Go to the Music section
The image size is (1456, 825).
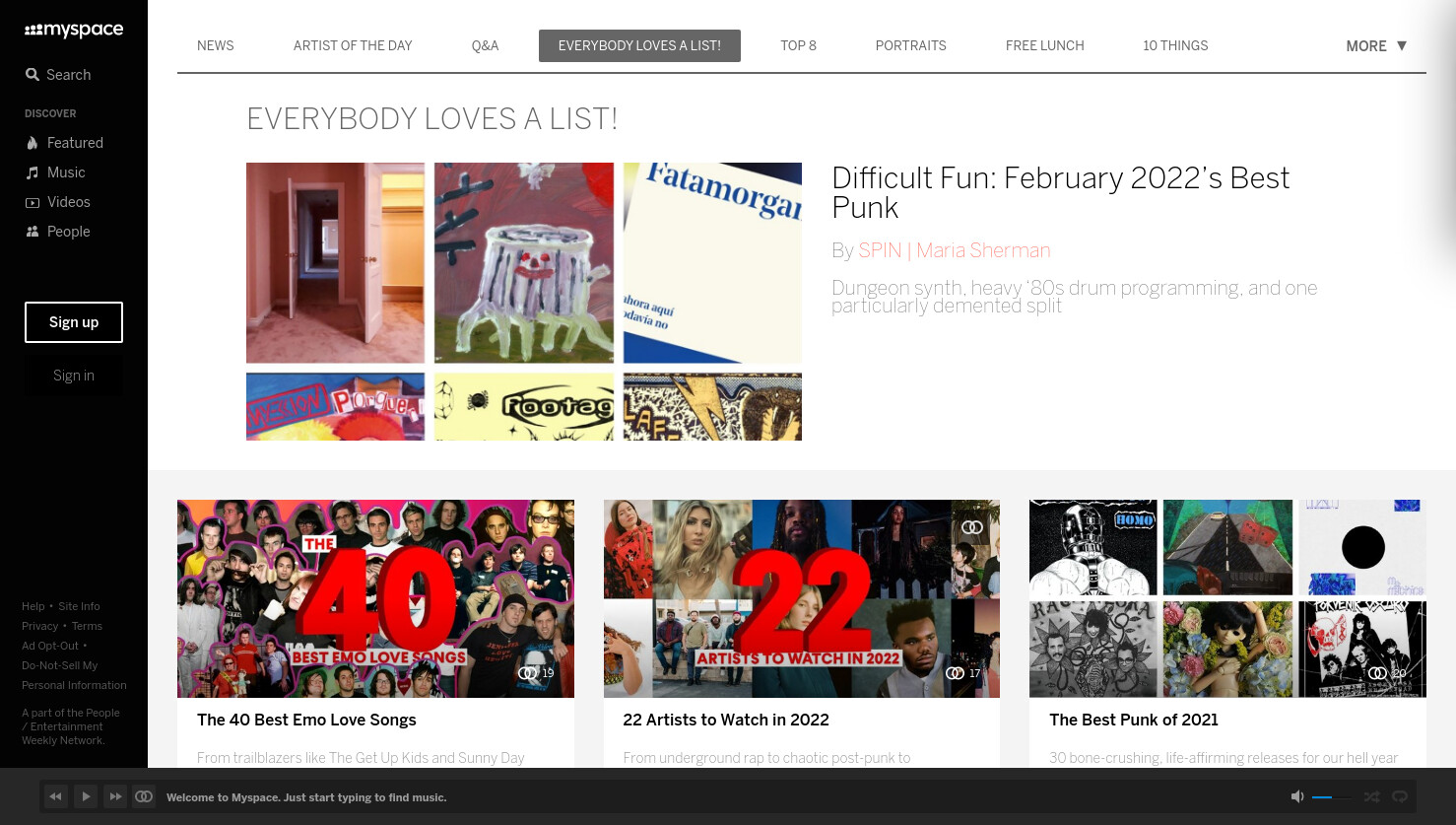[x=55, y=172]
